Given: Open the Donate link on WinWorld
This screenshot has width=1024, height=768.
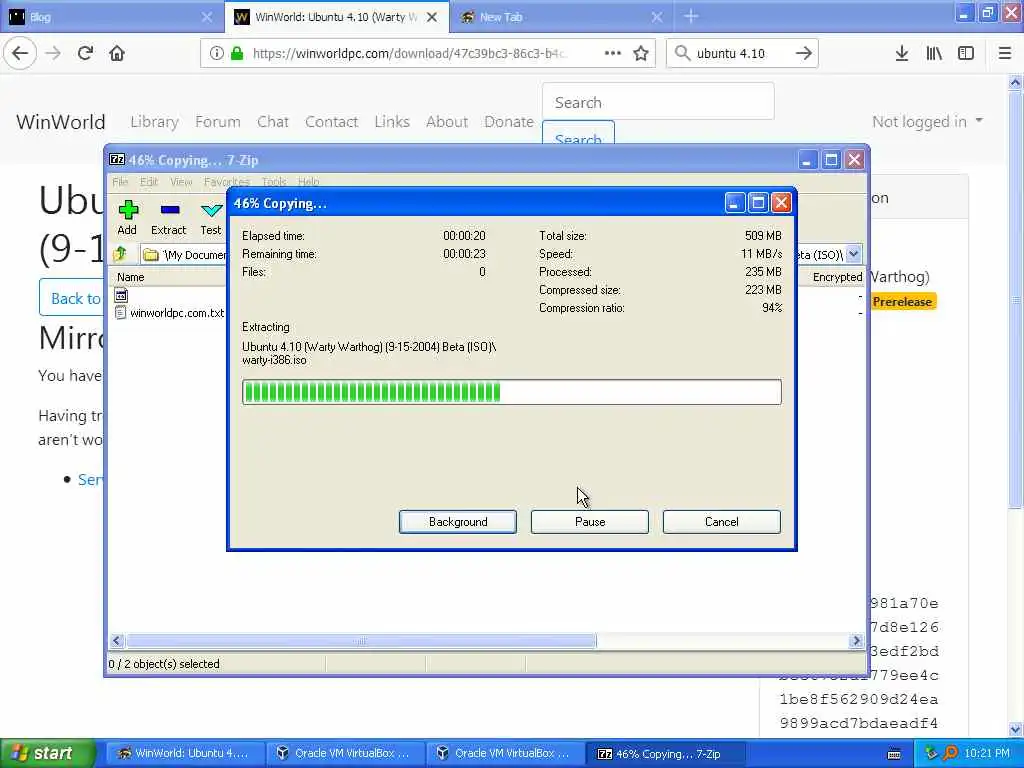Looking at the screenshot, I should [x=509, y=122].
